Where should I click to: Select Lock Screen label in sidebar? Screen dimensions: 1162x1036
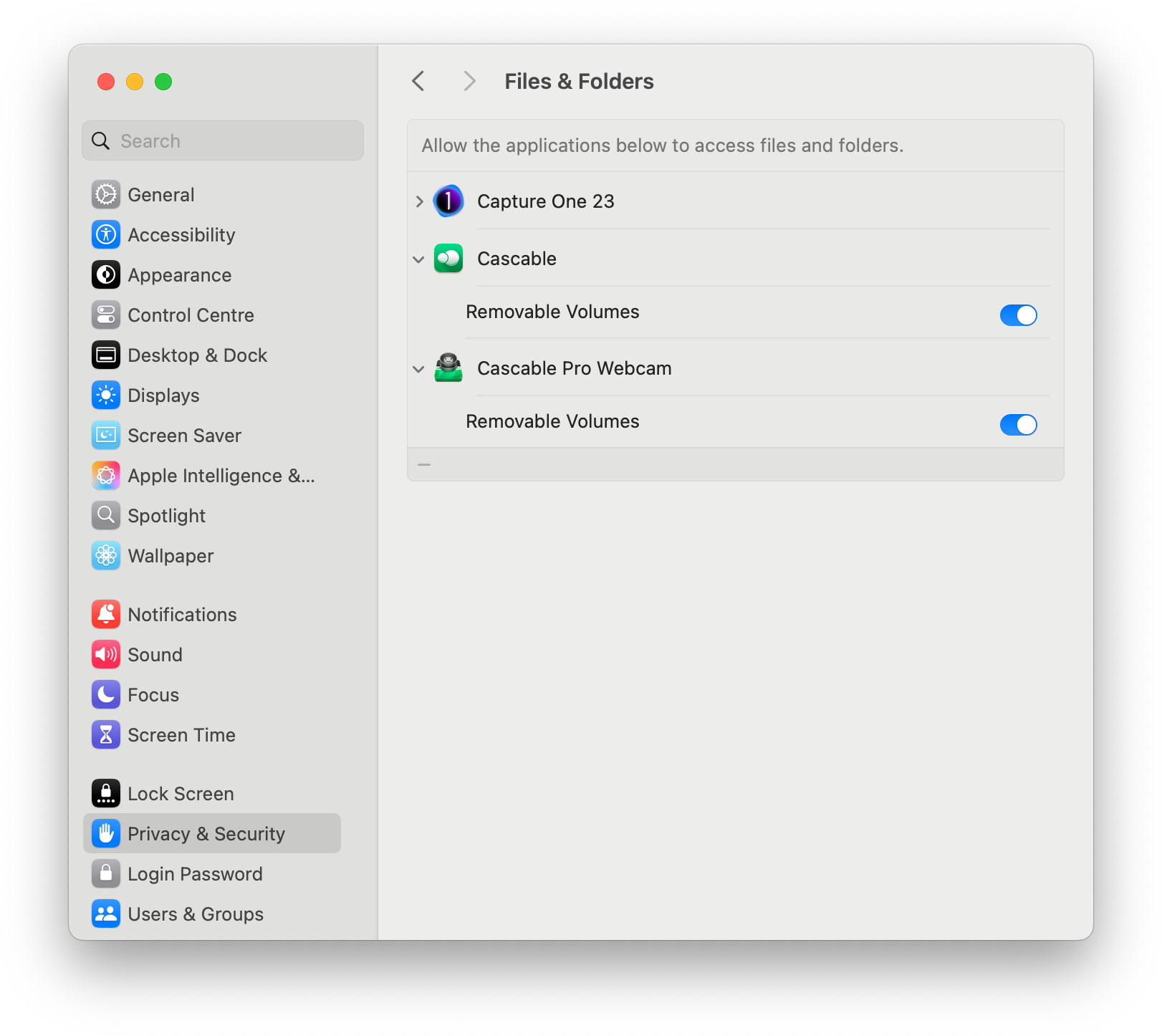(x=181, y=794)
